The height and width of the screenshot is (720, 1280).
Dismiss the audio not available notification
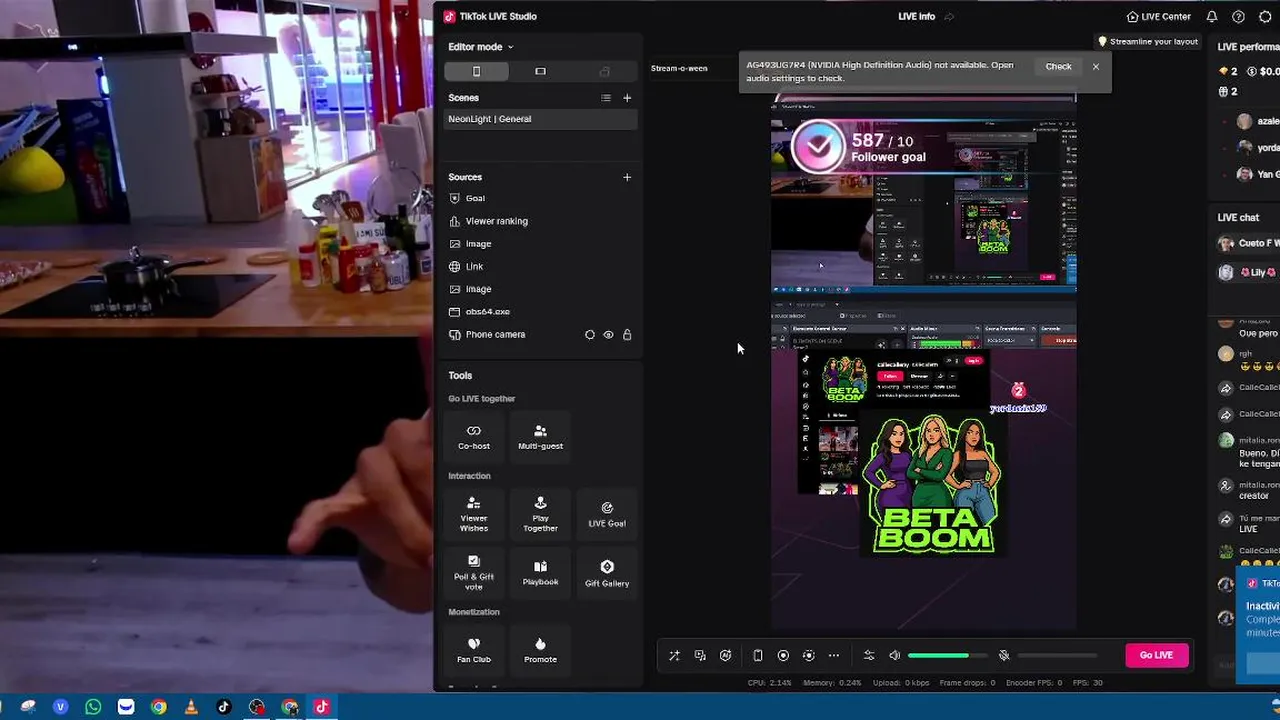click(x=1096, y=66)
